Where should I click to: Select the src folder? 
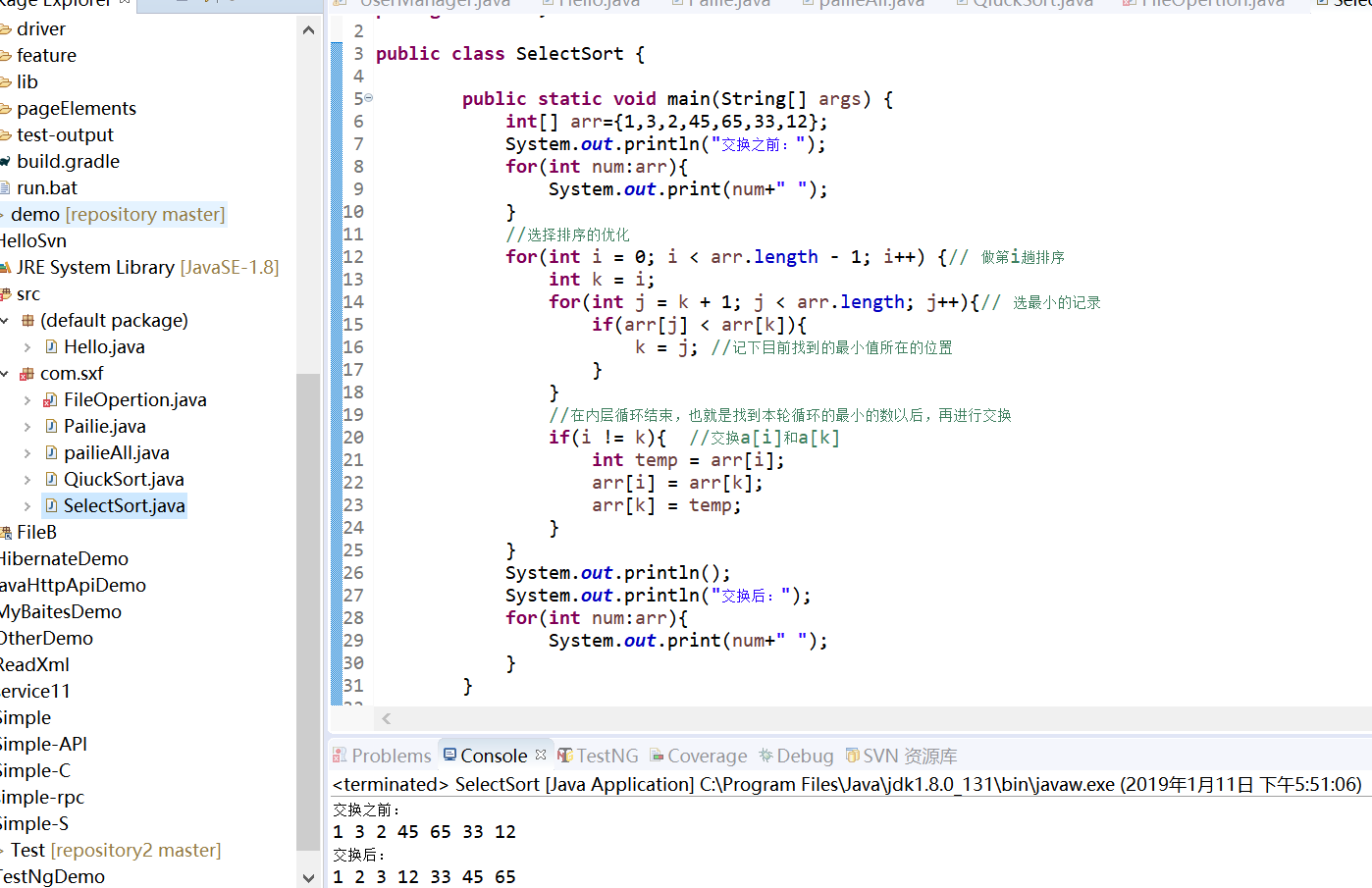(28, 293)
